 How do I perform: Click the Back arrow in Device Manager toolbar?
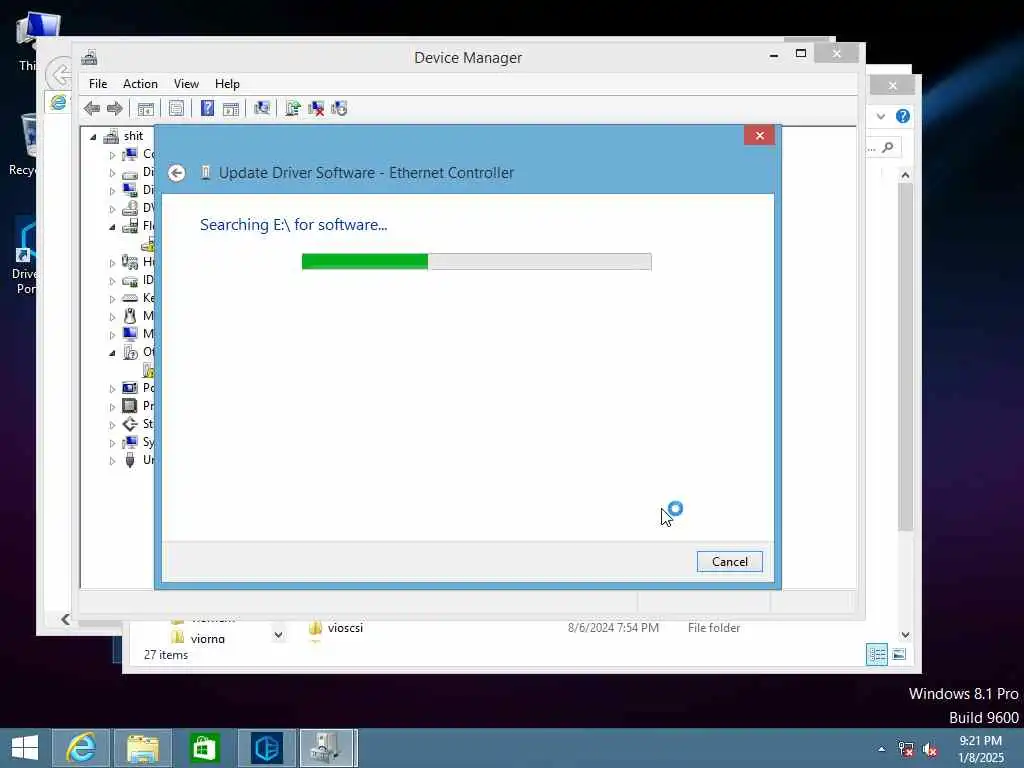coord(91,108)
